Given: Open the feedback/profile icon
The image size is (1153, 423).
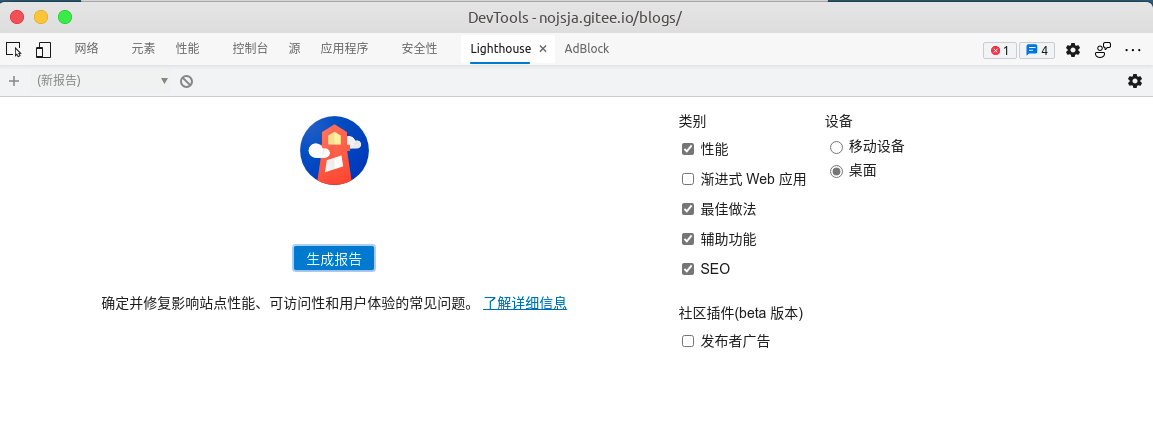Looking at the screenshot, I should coord(1103,50).
